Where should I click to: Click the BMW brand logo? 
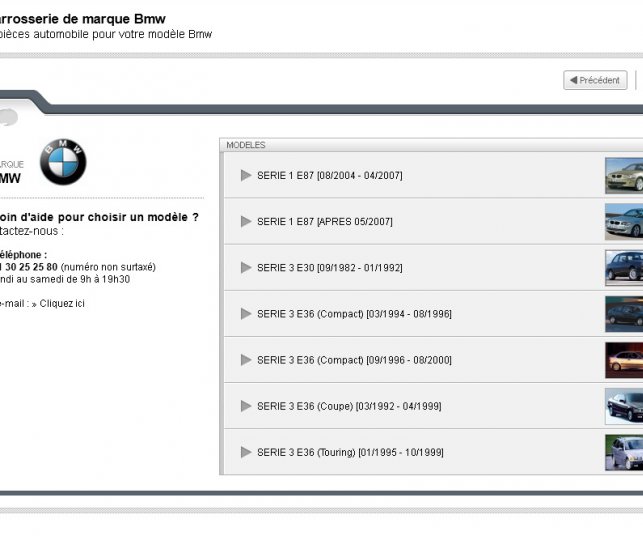pos(63,162)
